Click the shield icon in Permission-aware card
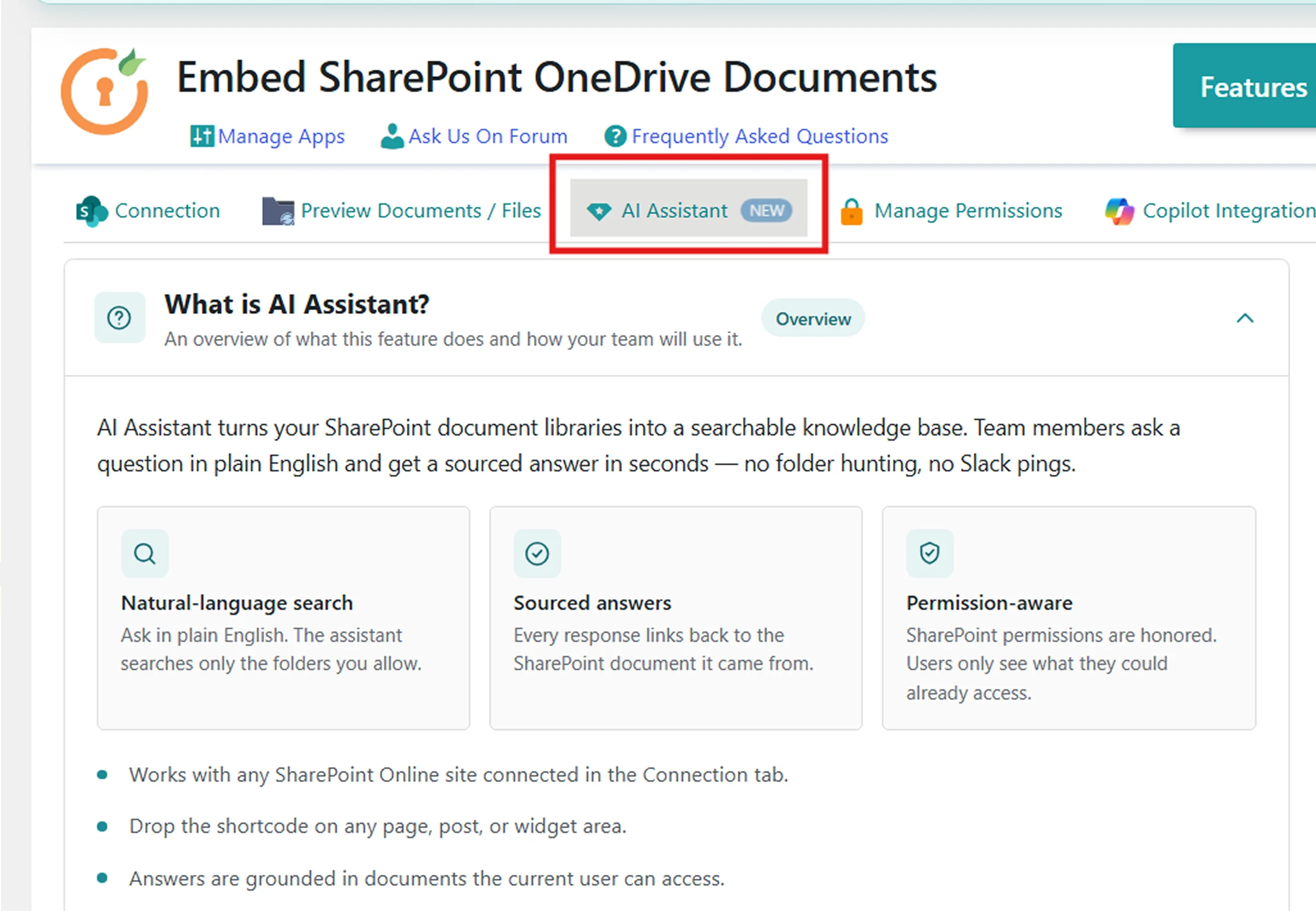1316x911 pixels. point(929,553)
